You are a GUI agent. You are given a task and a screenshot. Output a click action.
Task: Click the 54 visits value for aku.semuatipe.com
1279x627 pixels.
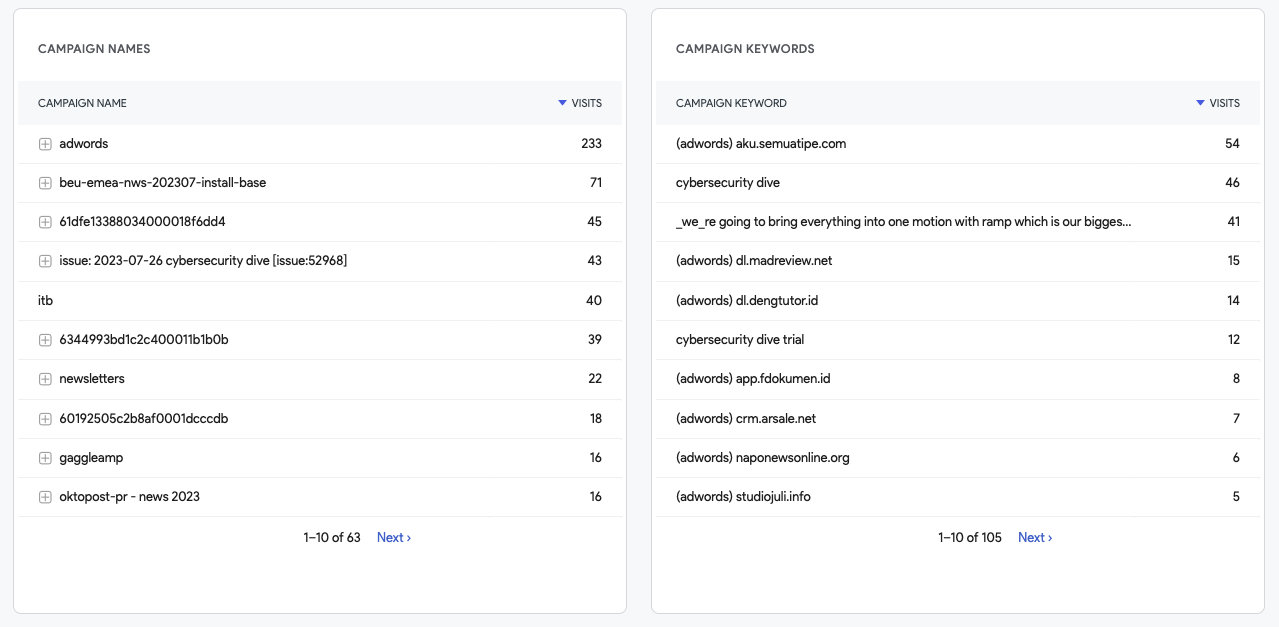[1232, 144]
